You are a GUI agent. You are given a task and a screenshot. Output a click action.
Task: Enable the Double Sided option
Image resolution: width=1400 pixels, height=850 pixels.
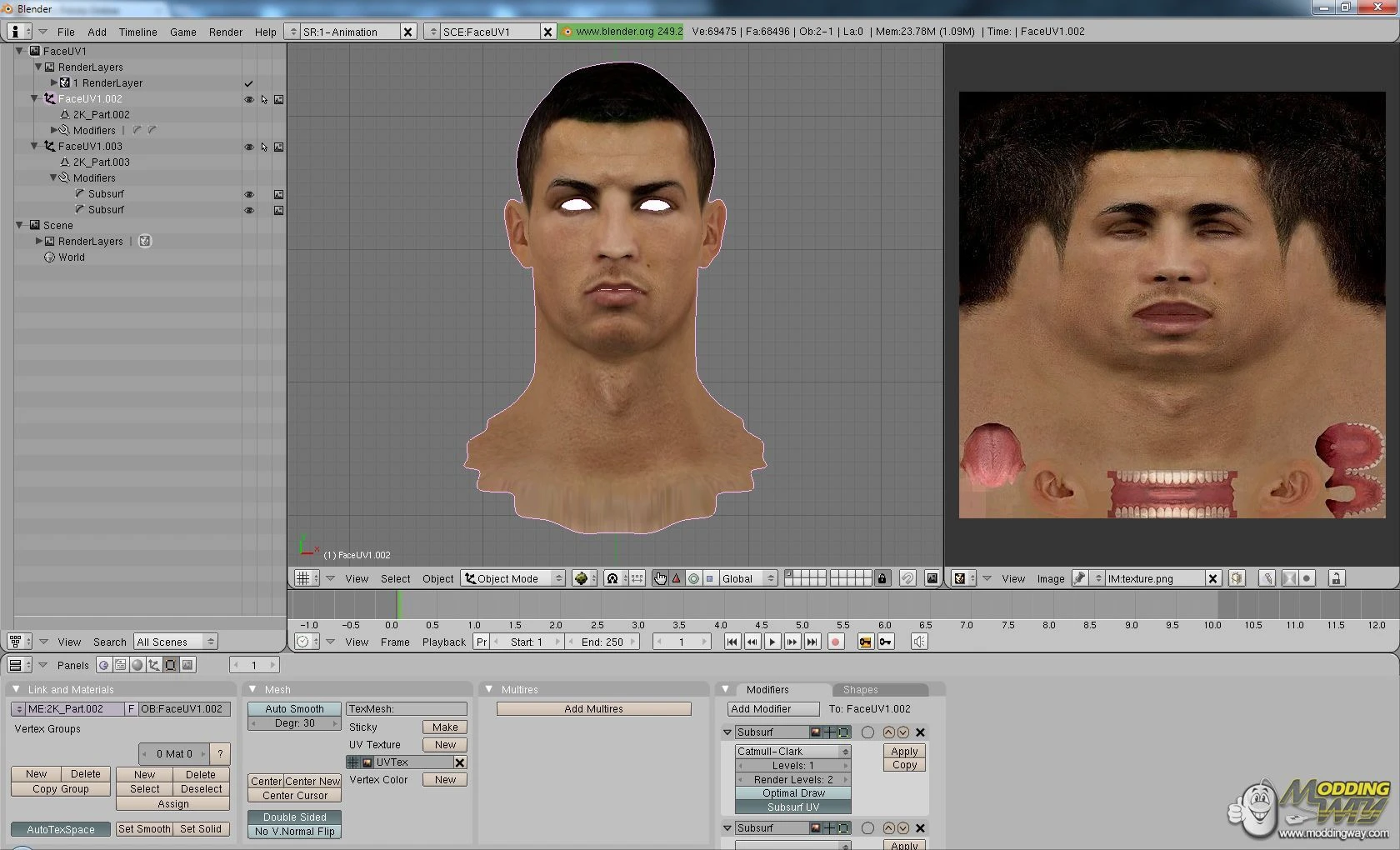point(293,817)
